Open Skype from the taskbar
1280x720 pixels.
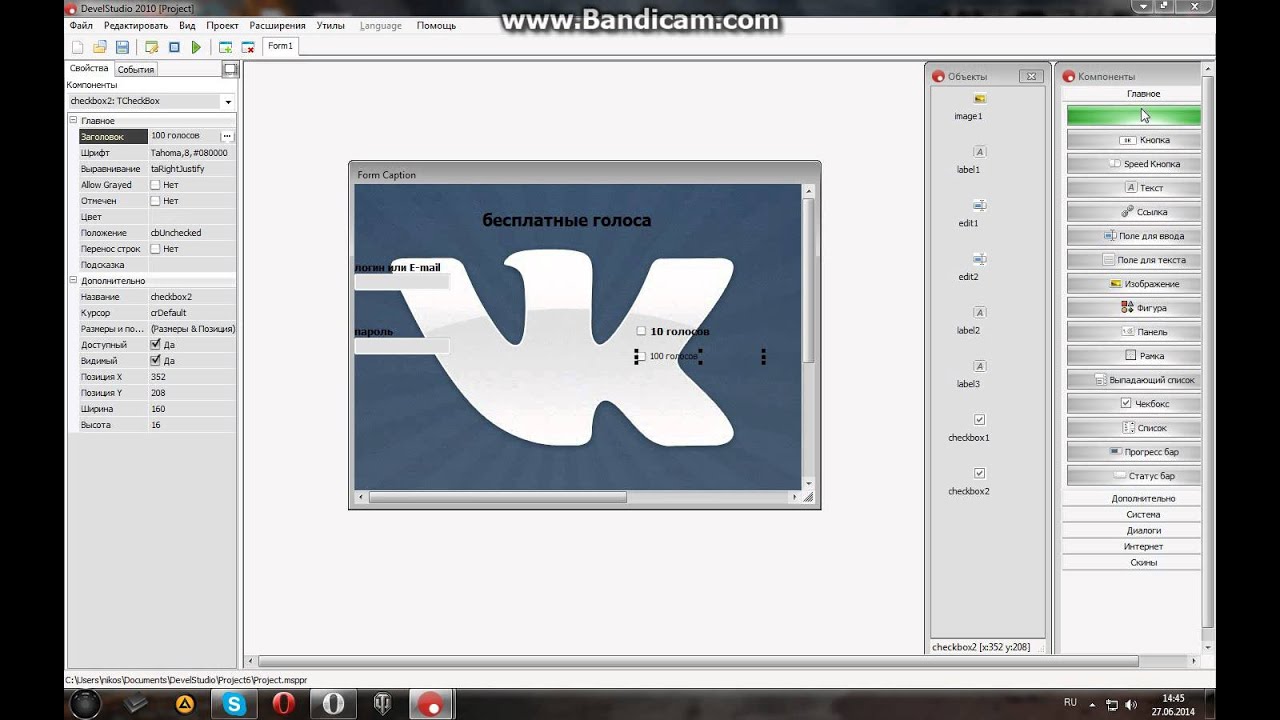tap(234, 704)
